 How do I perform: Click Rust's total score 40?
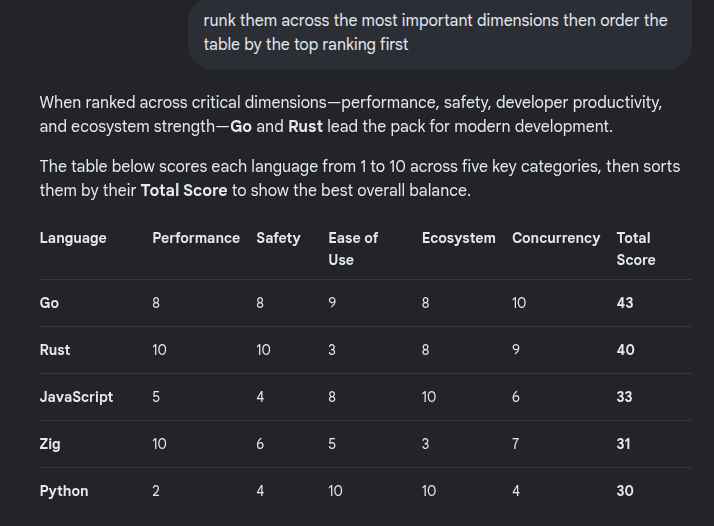(x=625, y=350)
